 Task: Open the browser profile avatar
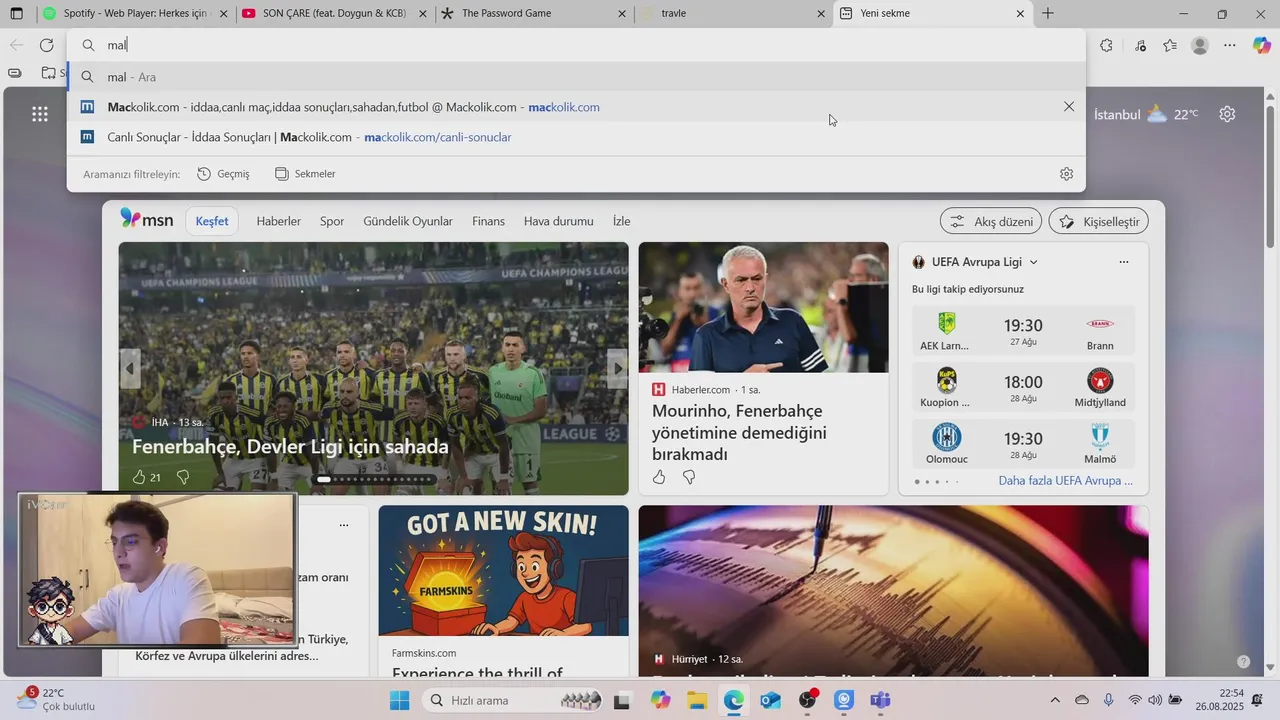click(1200, 45)
